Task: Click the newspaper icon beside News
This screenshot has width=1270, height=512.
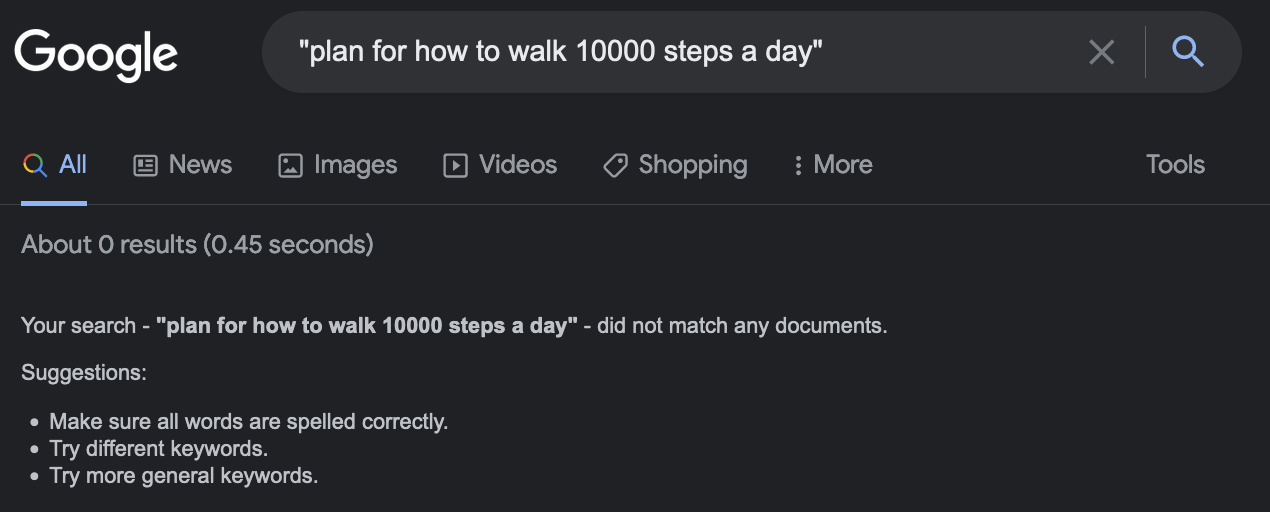Action: 145,165
